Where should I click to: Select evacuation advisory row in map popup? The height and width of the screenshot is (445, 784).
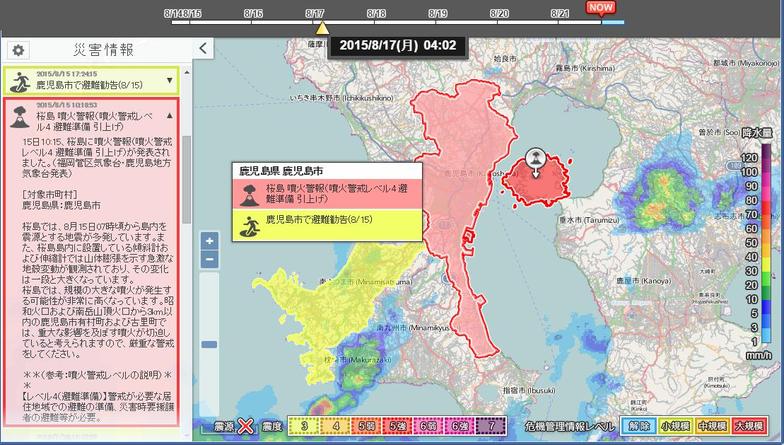326,224
